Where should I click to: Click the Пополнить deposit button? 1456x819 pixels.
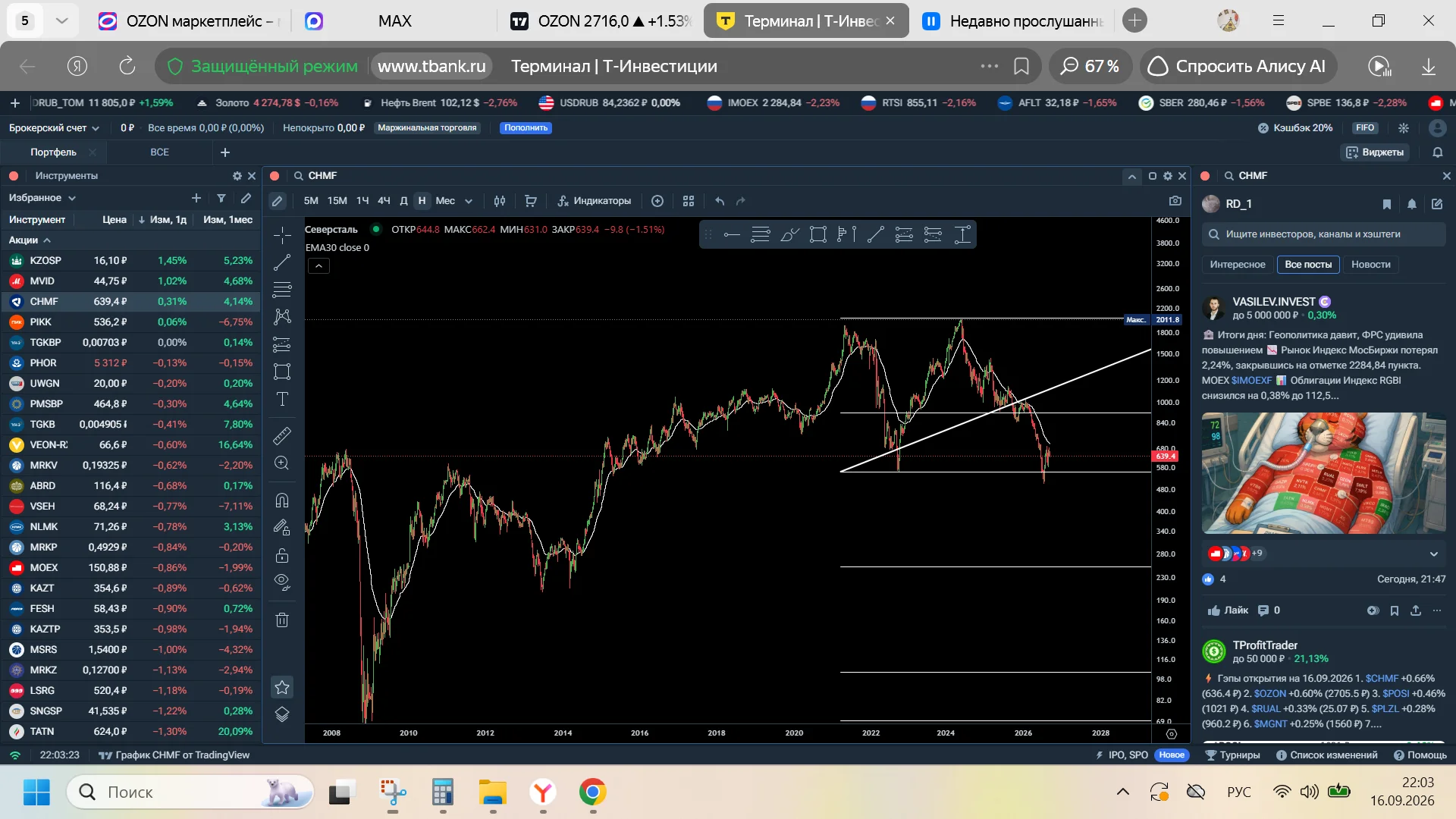526,128
